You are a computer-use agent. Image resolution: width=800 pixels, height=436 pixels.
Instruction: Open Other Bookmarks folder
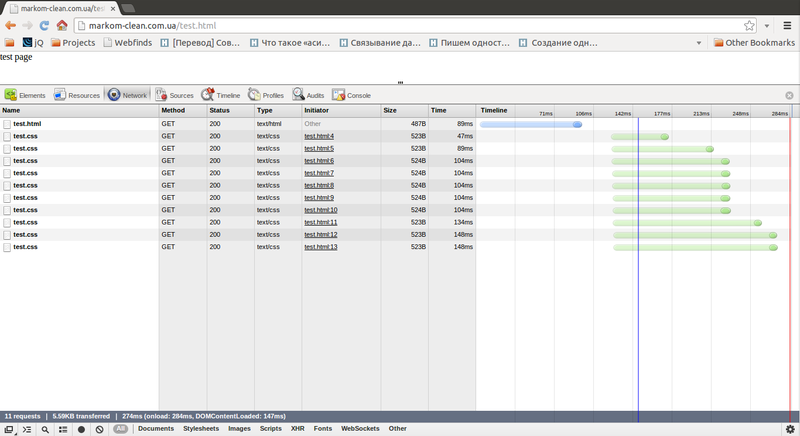pos(754,43)
